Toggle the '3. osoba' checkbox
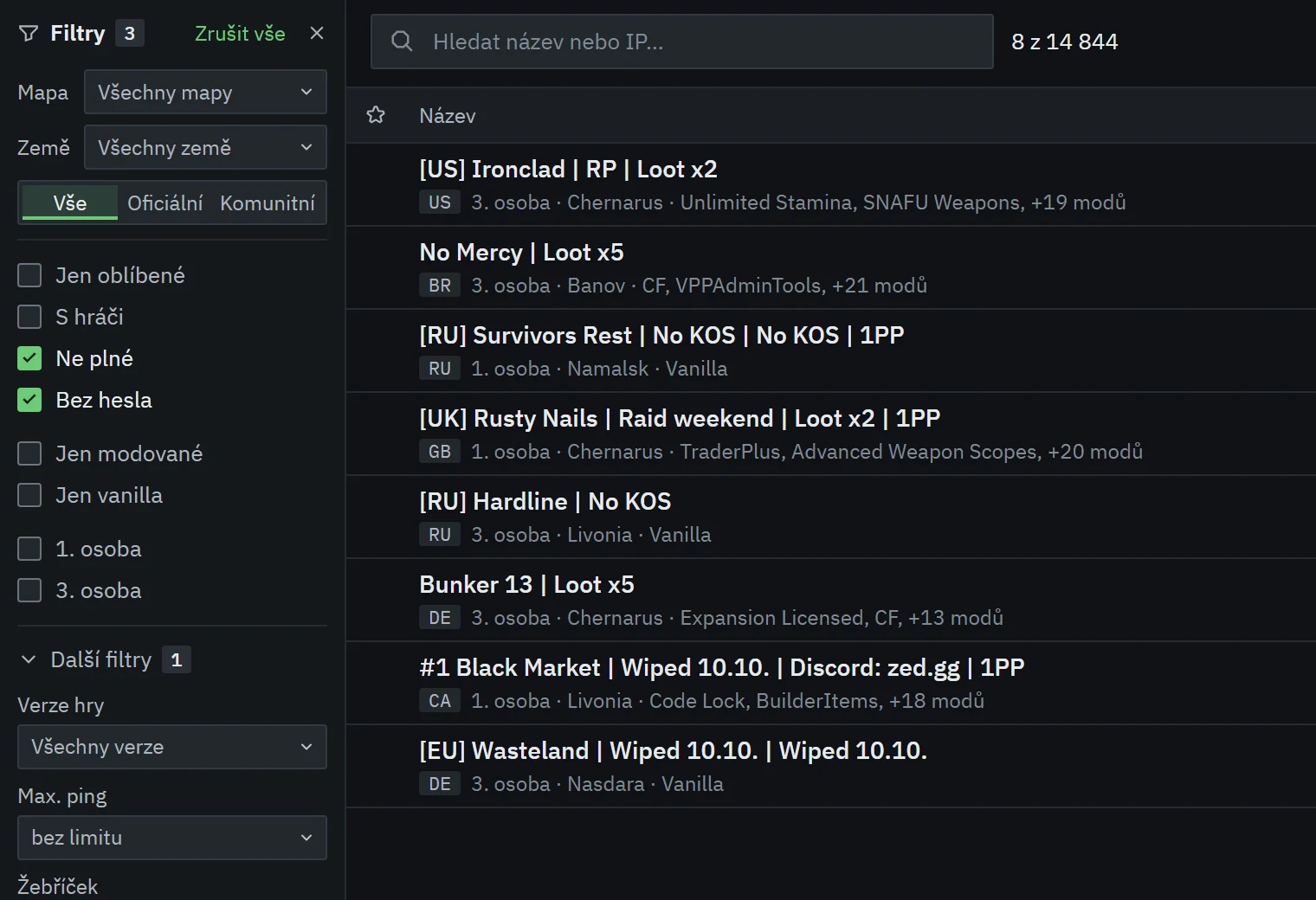The image size is (1316, 900). pos(29,590)
